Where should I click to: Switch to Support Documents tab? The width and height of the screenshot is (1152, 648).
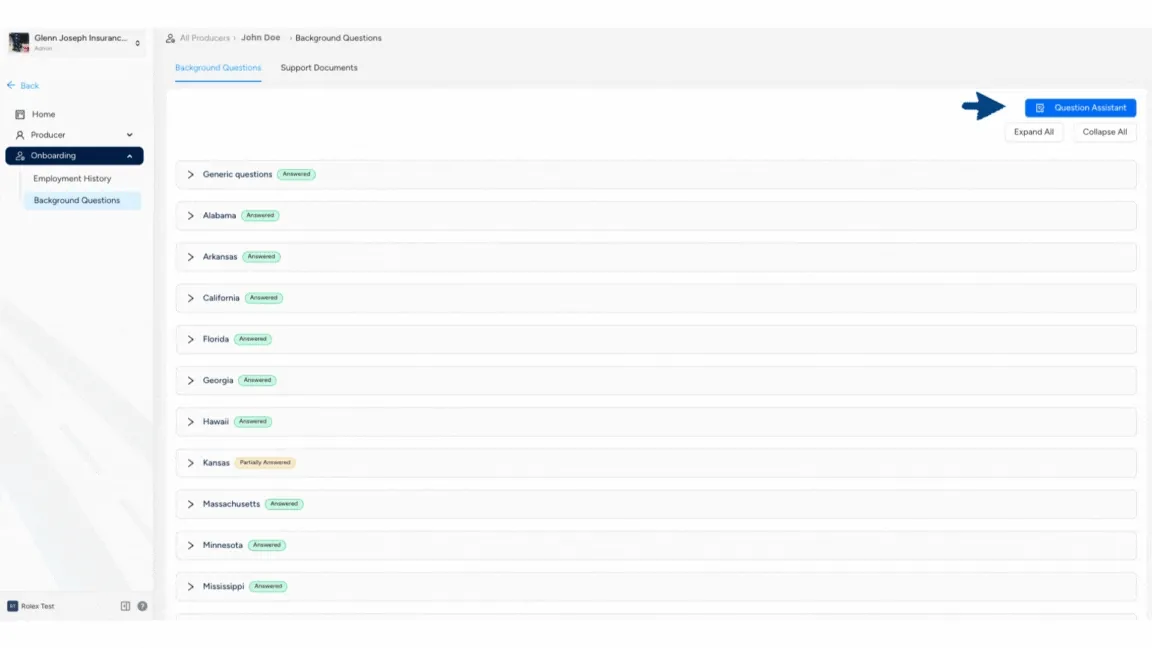pyautogui.click(x=319, y=68)
